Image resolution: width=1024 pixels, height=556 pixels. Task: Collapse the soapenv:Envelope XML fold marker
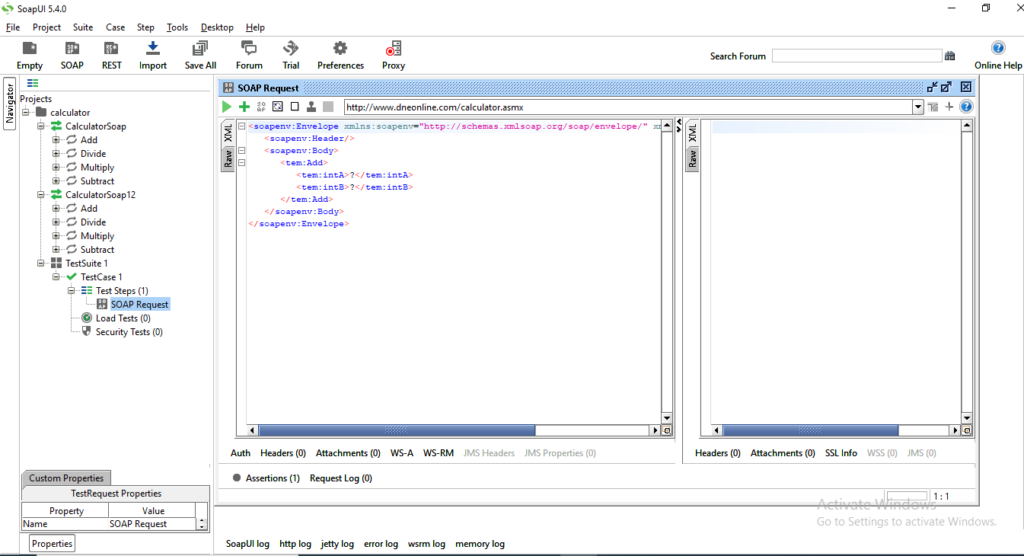242,126
